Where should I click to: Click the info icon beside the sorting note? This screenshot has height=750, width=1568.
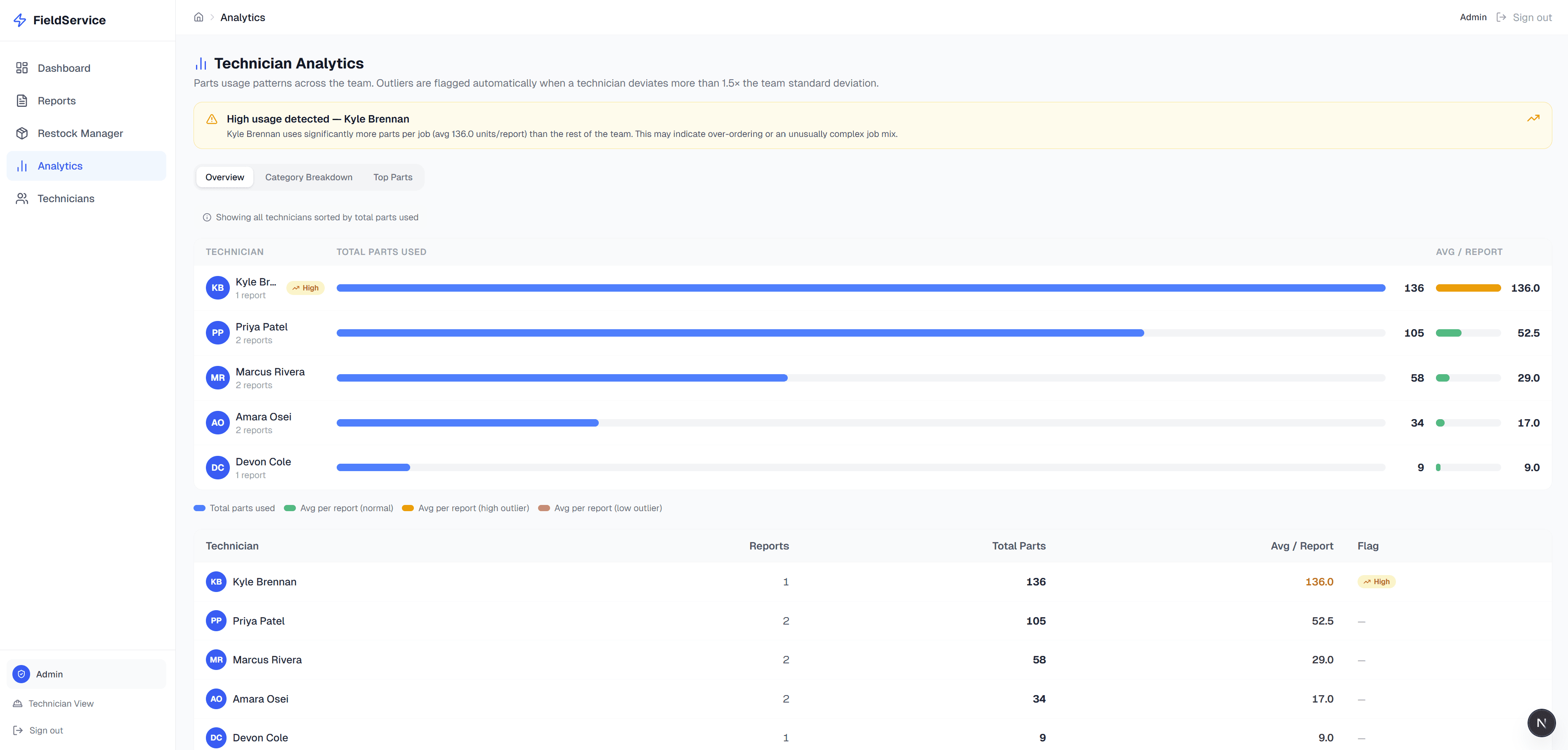pyautogui.click(x=207, y=217)
